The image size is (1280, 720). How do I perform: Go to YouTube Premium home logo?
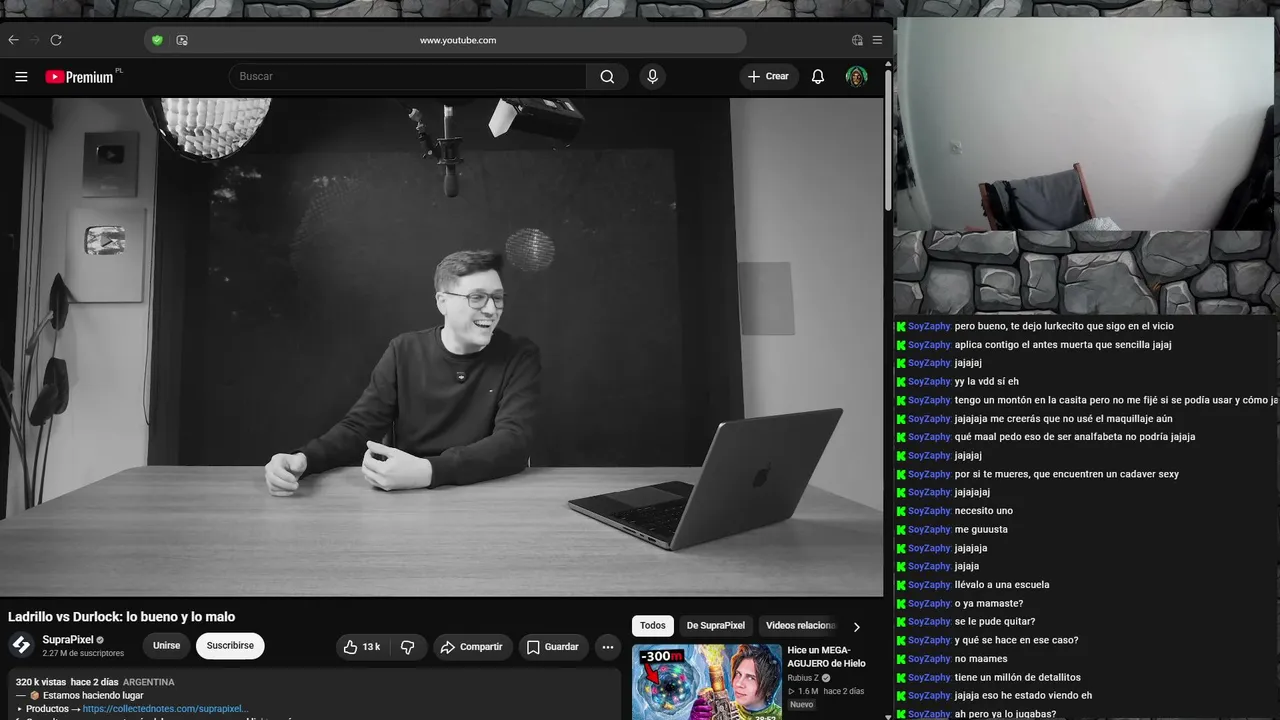(80, 77)
